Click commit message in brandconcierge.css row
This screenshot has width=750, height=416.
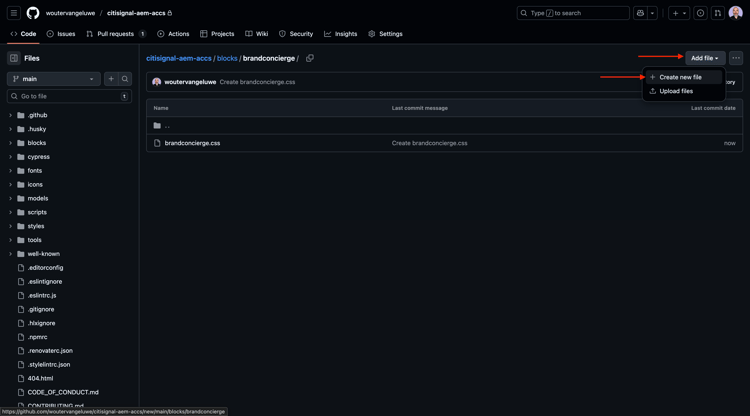(430, 143)
